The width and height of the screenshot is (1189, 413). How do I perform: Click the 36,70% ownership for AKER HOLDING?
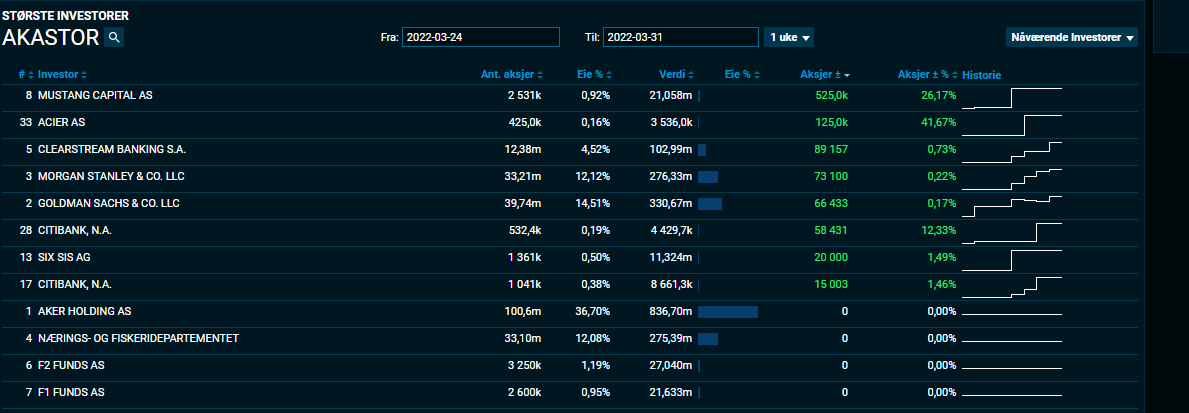592,311
